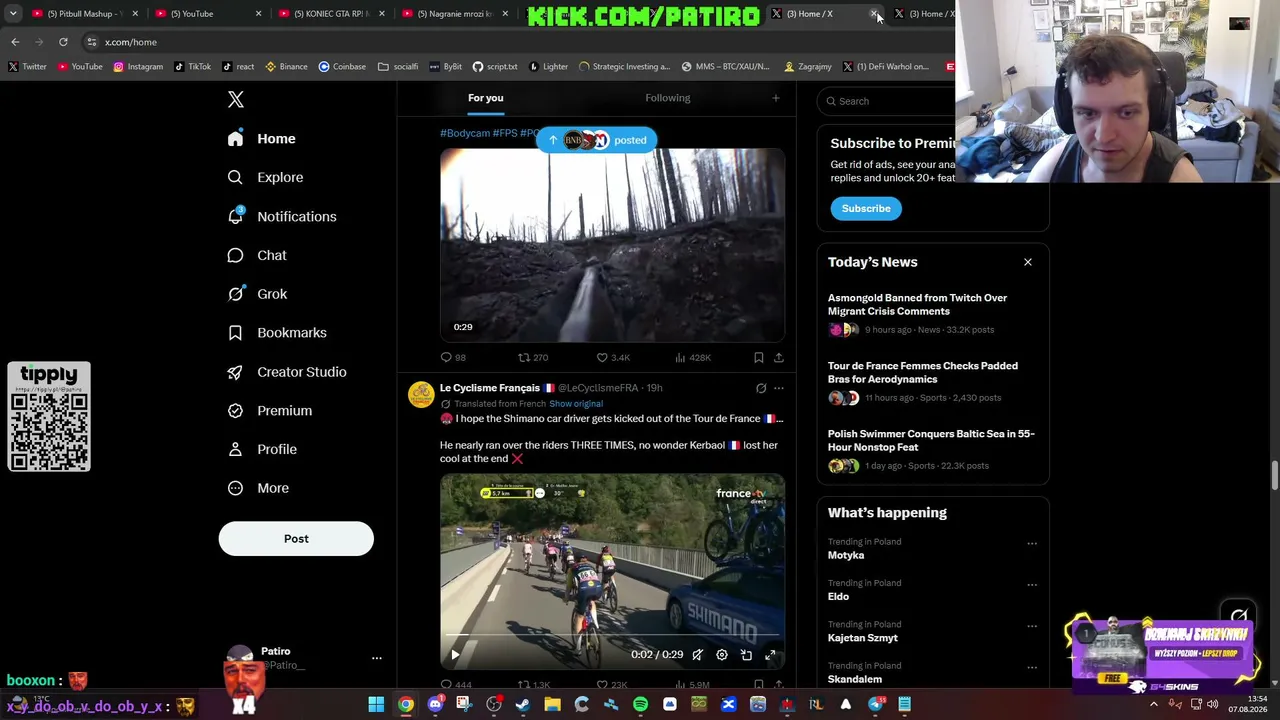The width and height of the screenshot is (1280, 720).
Task: Open more options for Motyka trend
Action: [1032, 544]
